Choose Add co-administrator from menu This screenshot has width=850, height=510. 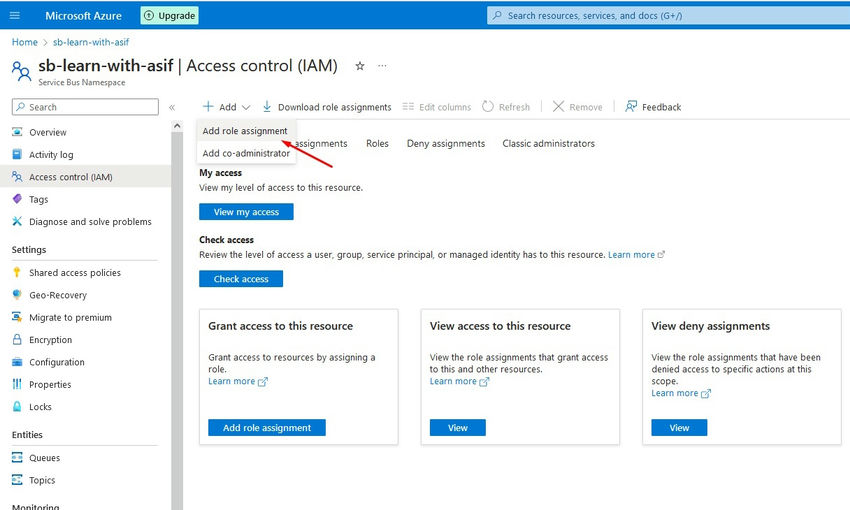pos(246,153)
